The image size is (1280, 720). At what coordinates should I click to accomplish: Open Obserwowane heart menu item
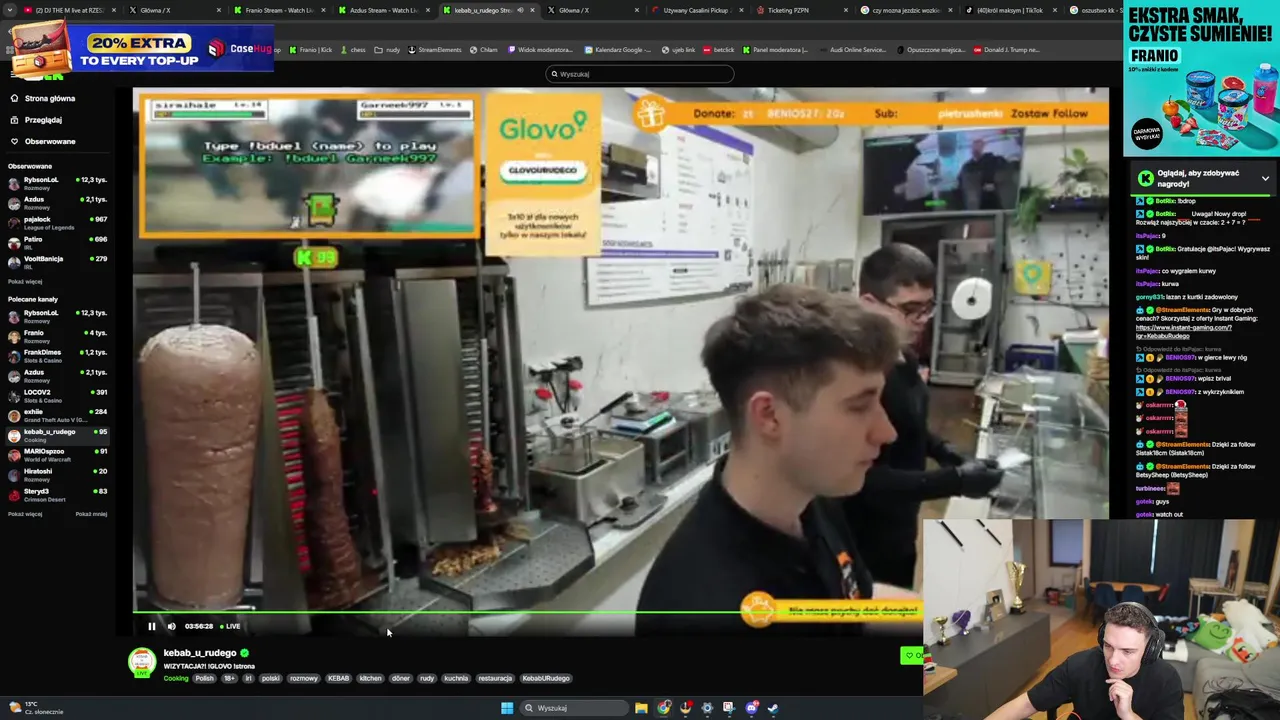click(x=50, y=141)
